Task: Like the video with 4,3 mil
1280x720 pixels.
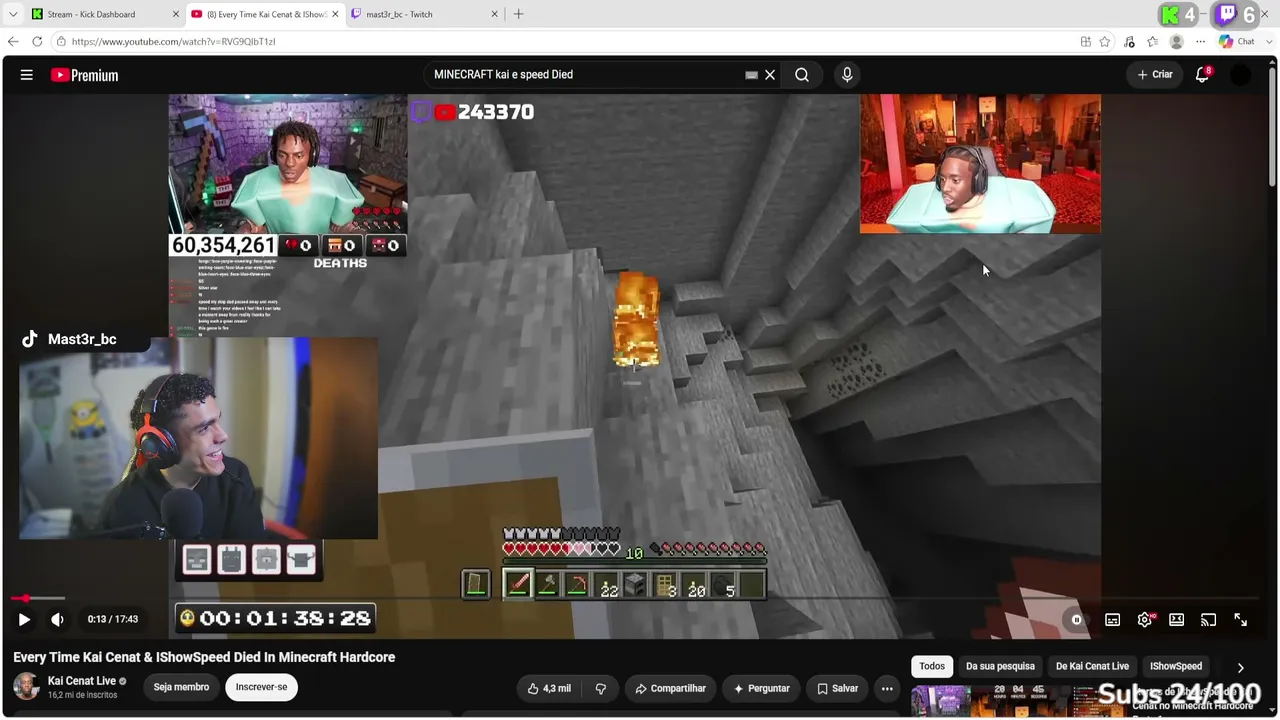Action: pos(549,688)
